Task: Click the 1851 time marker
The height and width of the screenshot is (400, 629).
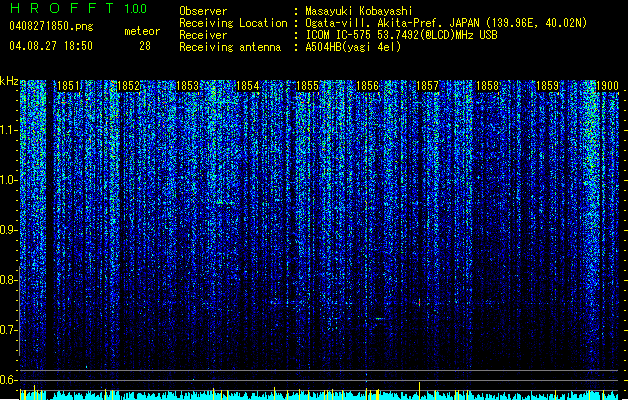Action: (68, 86)
